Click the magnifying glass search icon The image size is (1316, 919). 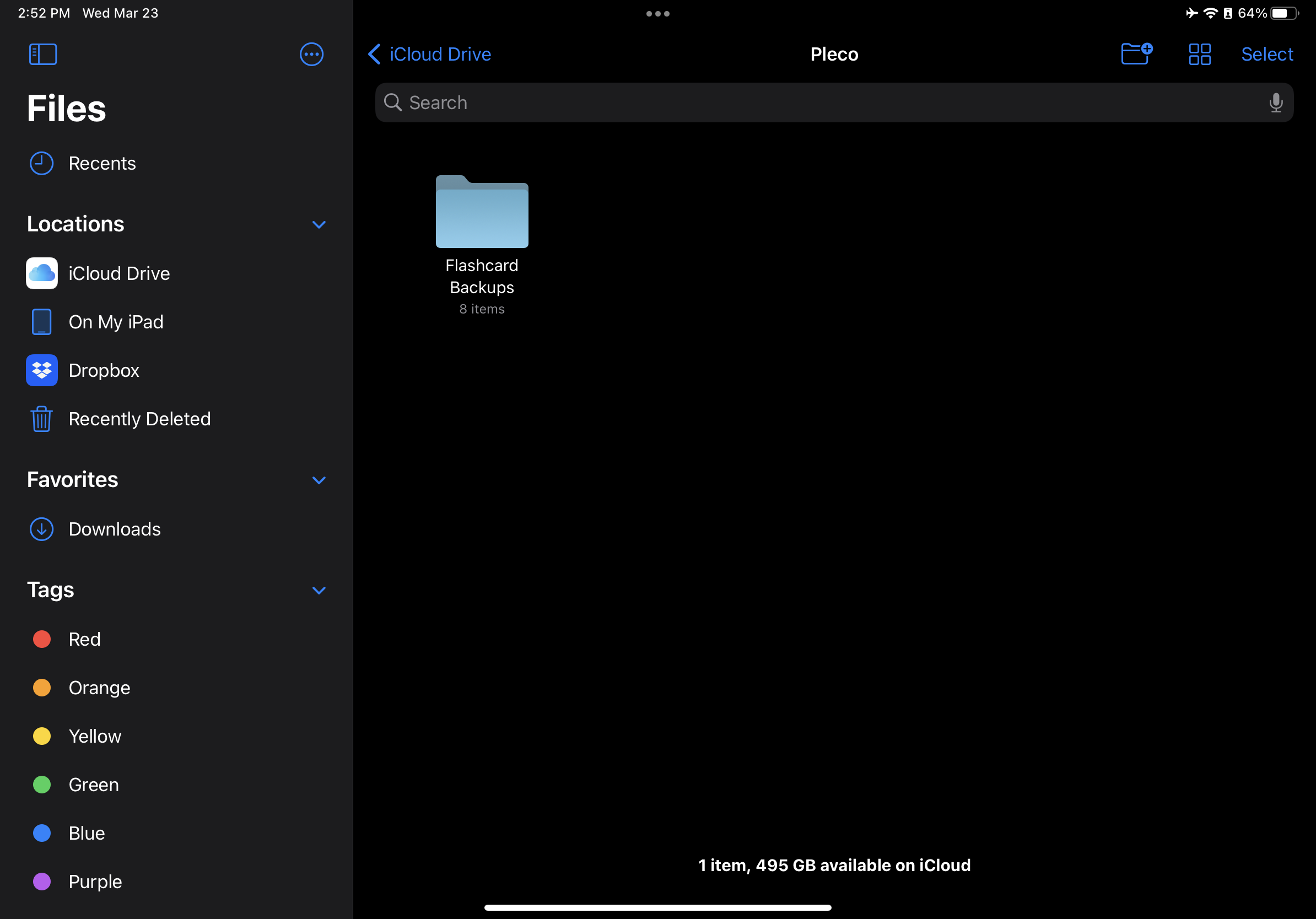click(392, 102)
